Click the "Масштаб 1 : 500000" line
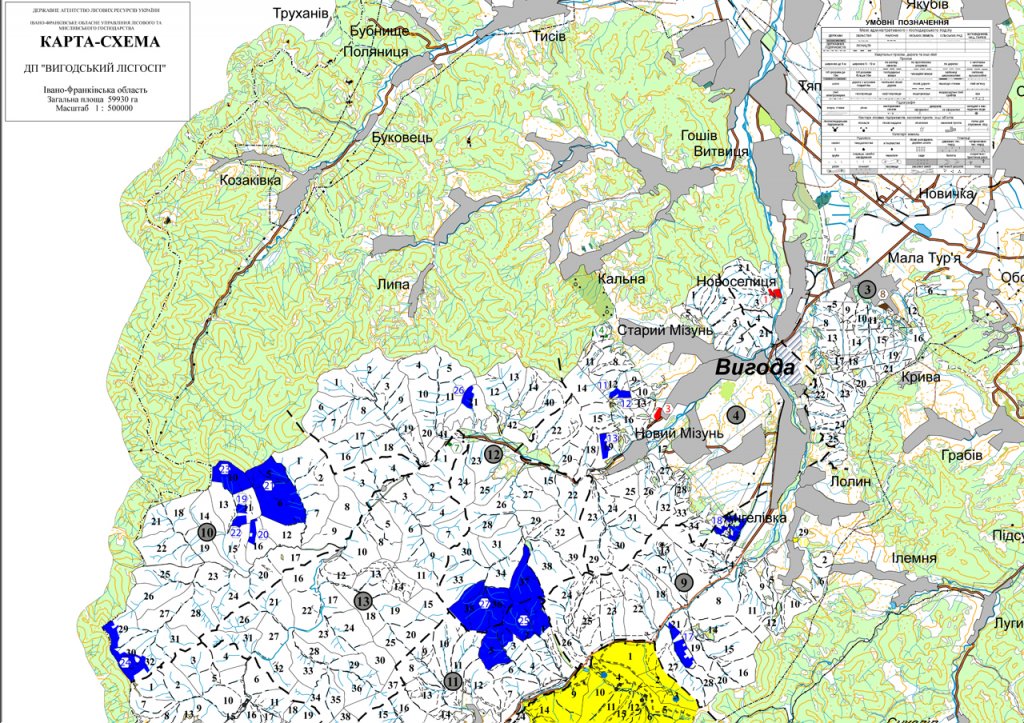This screenshot has width=1024, height=723. click(x=94, y=108)
